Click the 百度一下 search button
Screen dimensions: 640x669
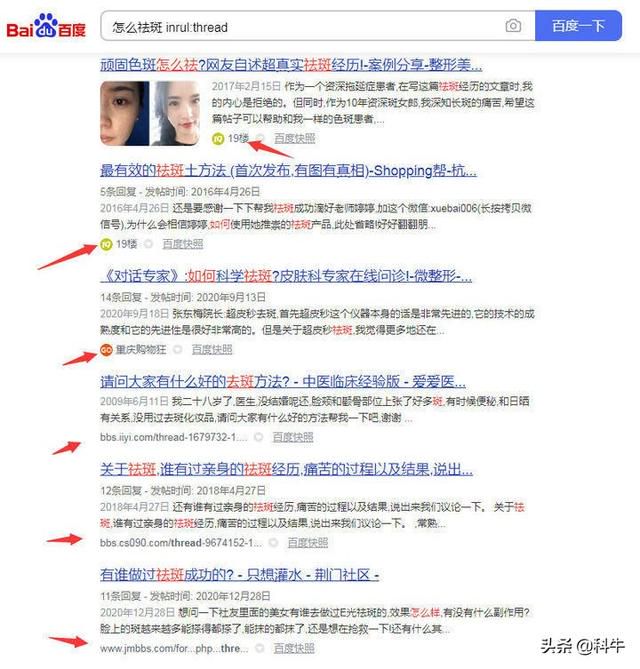coord(578,26)
